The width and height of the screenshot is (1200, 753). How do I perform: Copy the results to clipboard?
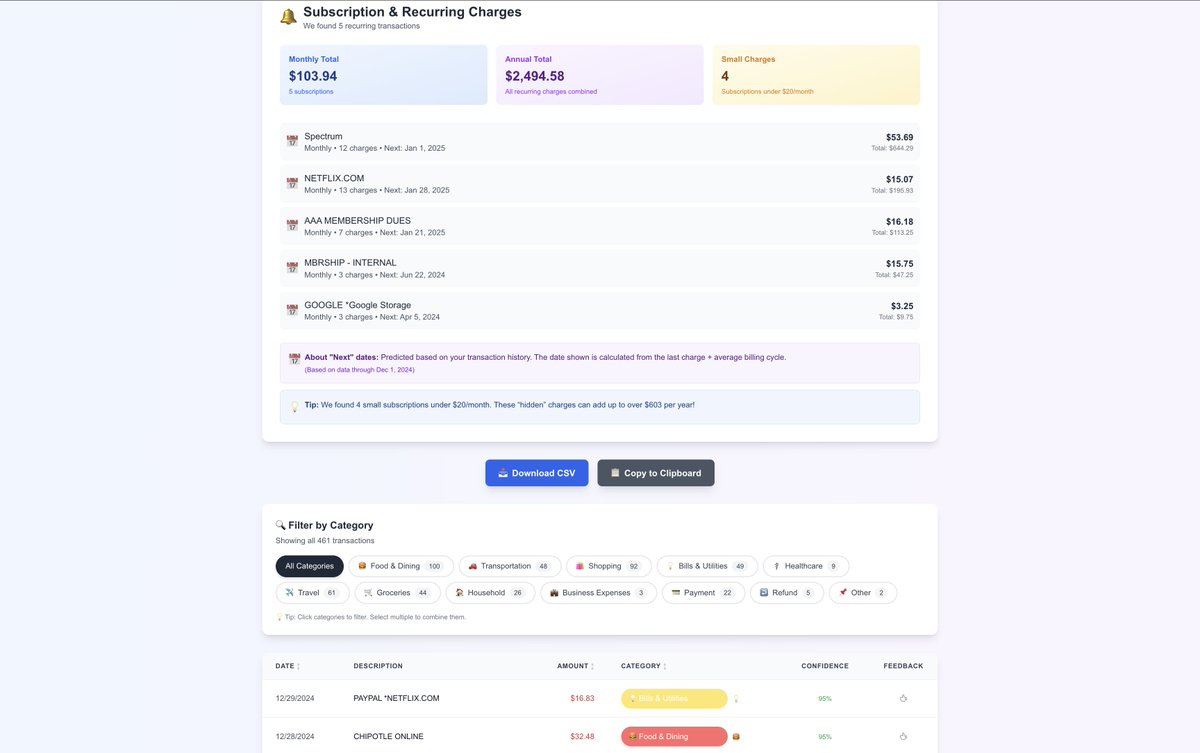(x=656, y=473)
